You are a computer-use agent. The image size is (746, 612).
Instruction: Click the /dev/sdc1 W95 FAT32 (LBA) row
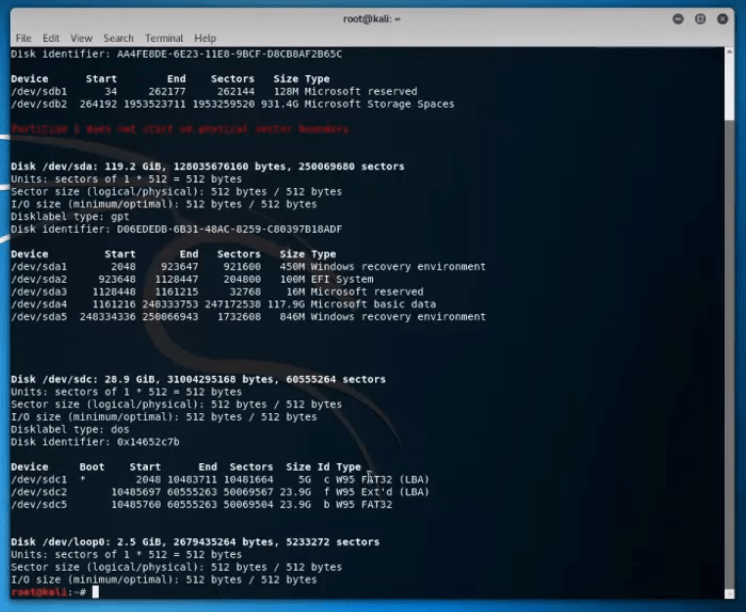coord(220,479)
